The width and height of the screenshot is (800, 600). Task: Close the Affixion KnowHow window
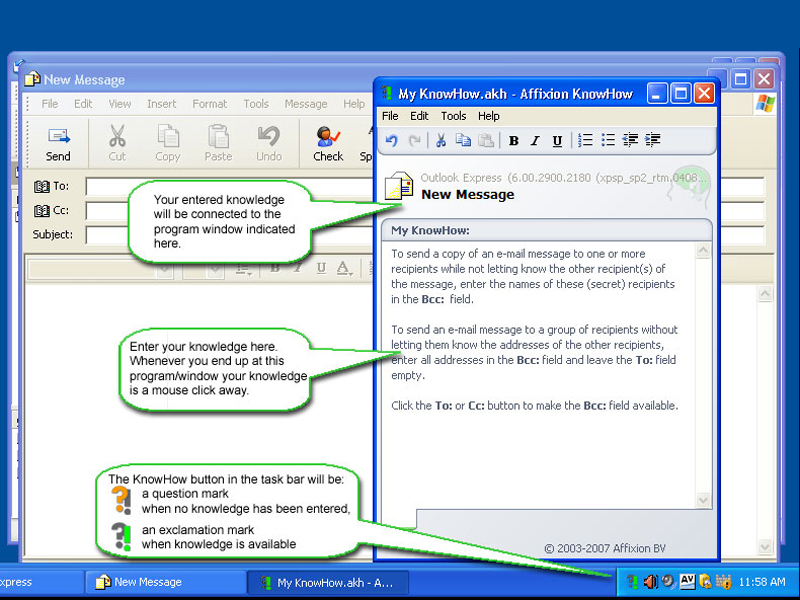click(704, 93)
